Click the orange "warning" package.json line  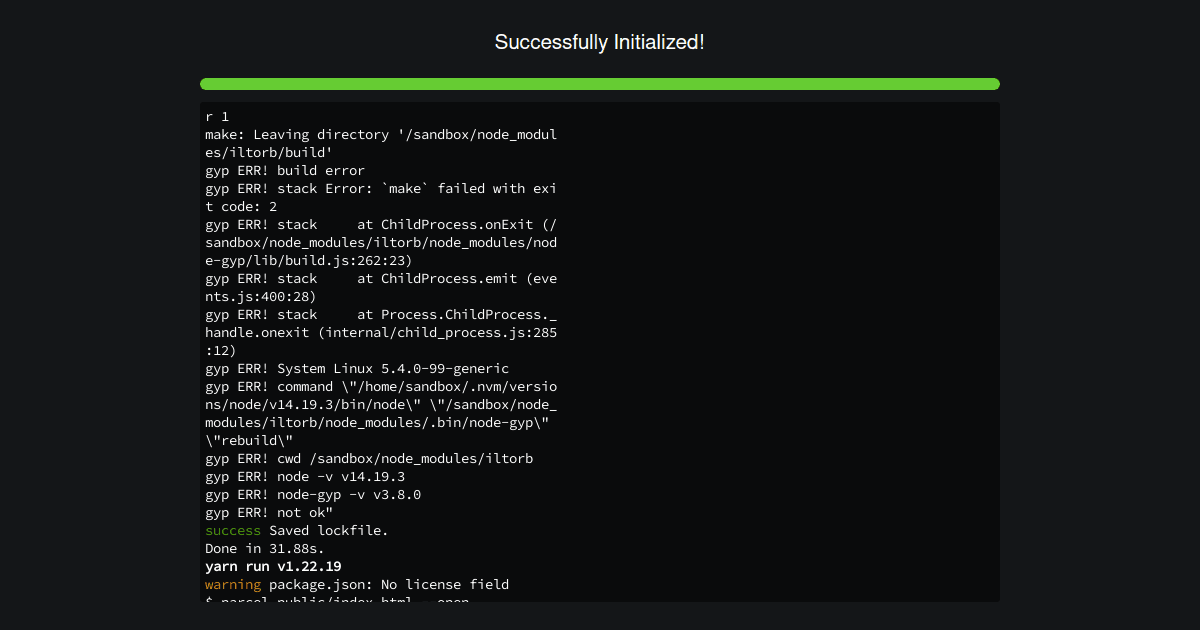pos(357,584)
